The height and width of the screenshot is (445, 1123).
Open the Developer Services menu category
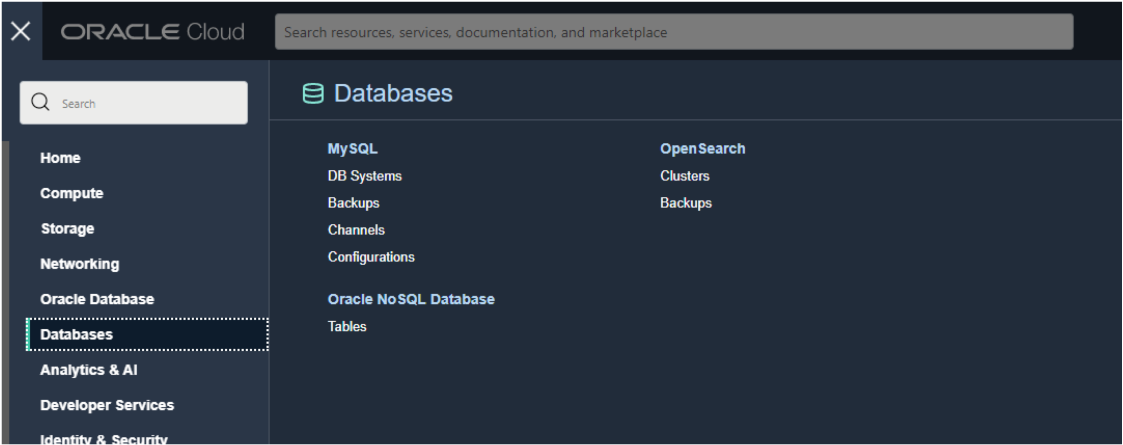click(107, 405)
